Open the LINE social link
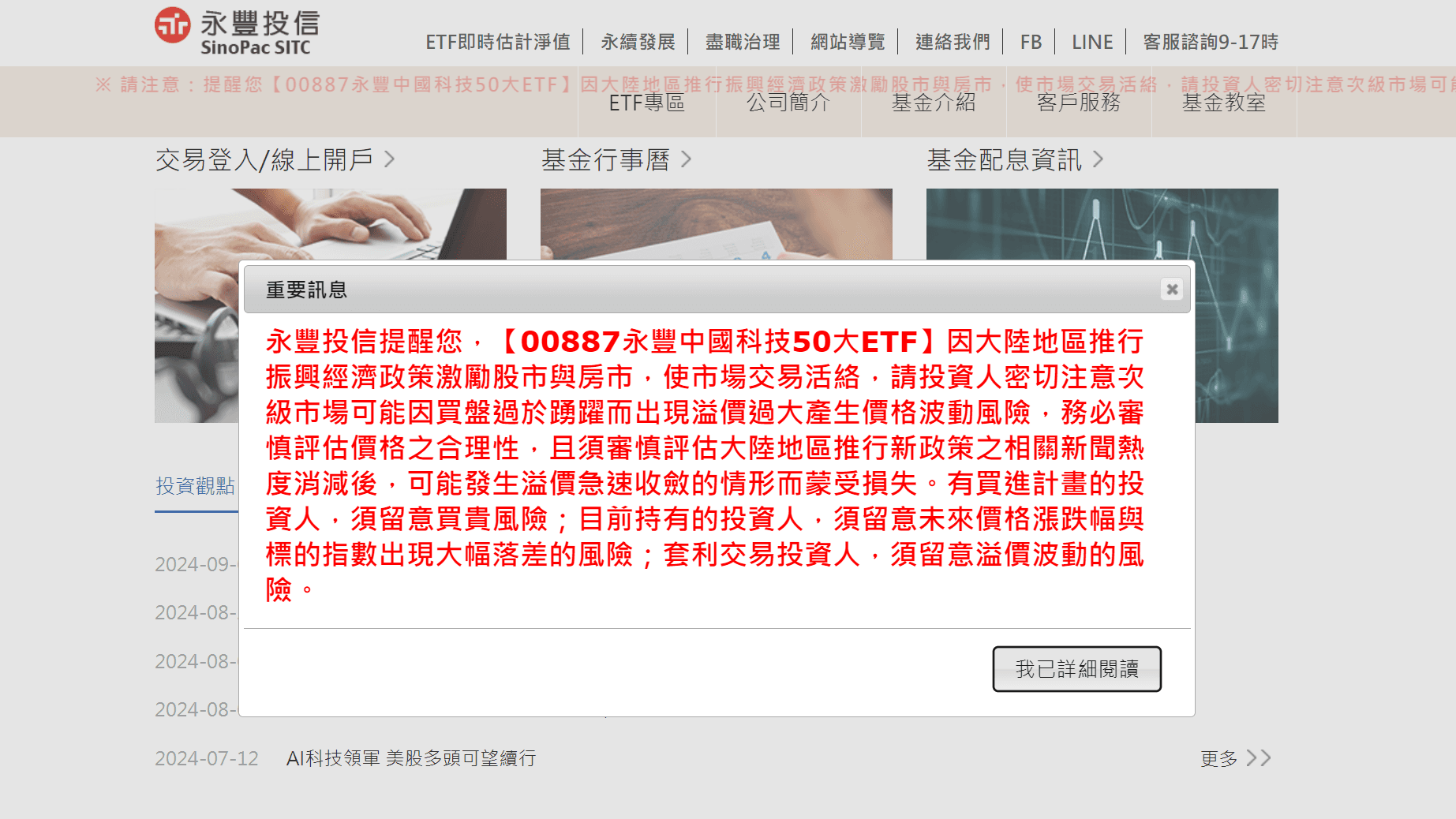This screenshot has width=1456, height=819. pyautogui.click(x=1092, y=42)
